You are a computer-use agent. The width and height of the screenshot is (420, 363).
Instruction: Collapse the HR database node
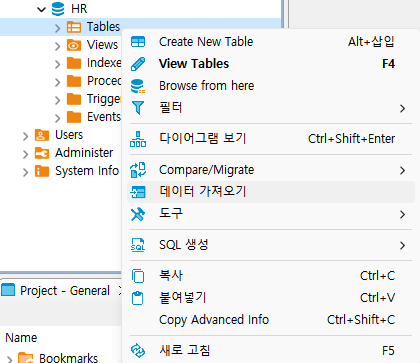(x=41, y=9)
